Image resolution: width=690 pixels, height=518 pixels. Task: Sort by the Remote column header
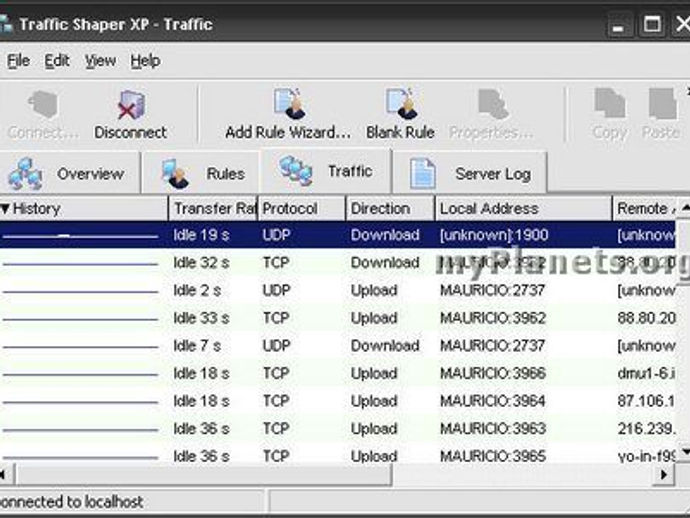click(644, 209)
